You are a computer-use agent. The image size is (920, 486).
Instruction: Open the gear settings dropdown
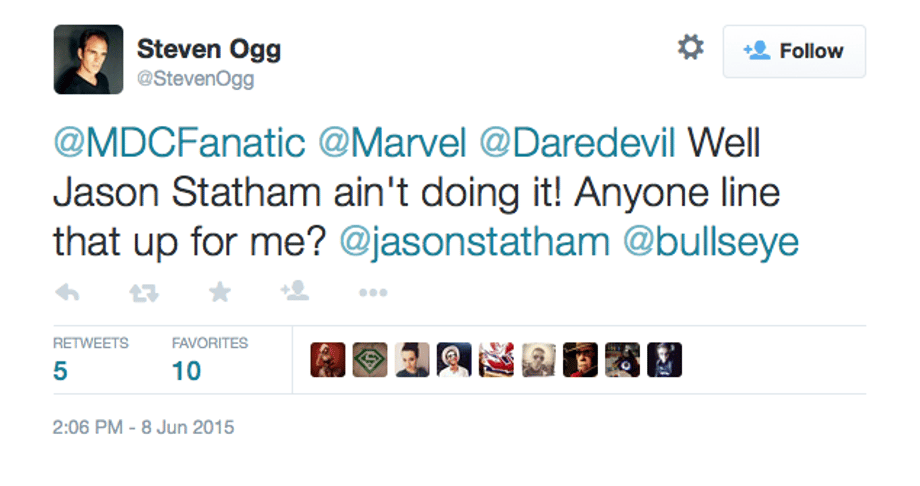point(690,48)
